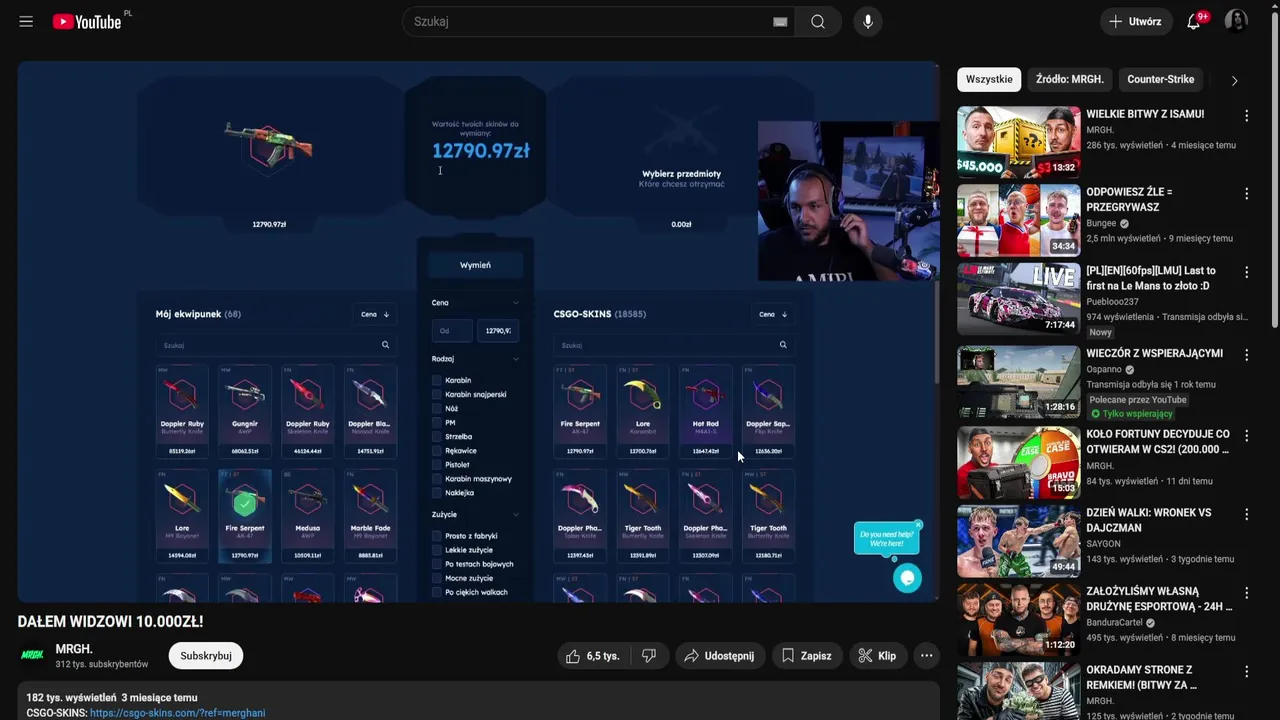This screenshot has width=1280, height=720.
Task: Open options for ODPOWIESZ ŹLE = PRZEGRYWASZ video
Action: pyautogui.click(x=1246, y=193)
